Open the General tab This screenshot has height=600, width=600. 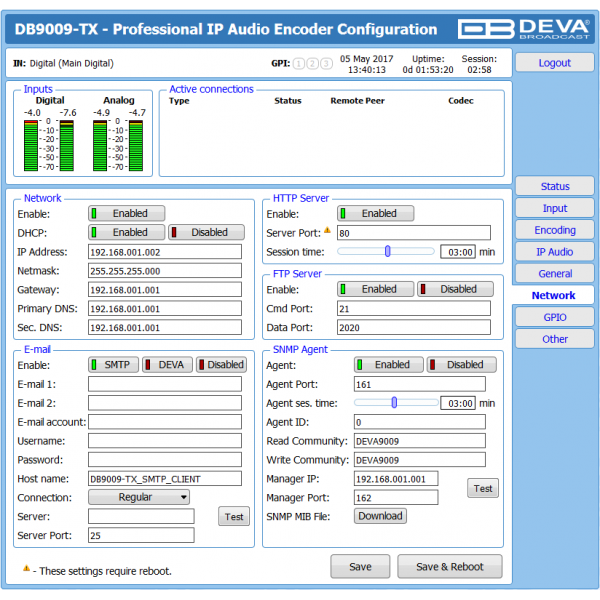pos(555,274)
